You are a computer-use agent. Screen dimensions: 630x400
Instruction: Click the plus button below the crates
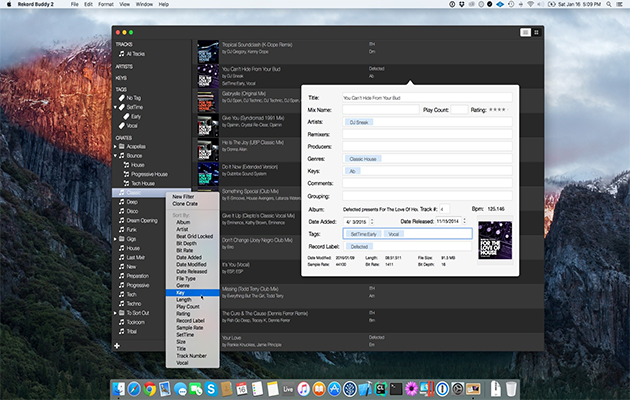click(x=117, y=345)
